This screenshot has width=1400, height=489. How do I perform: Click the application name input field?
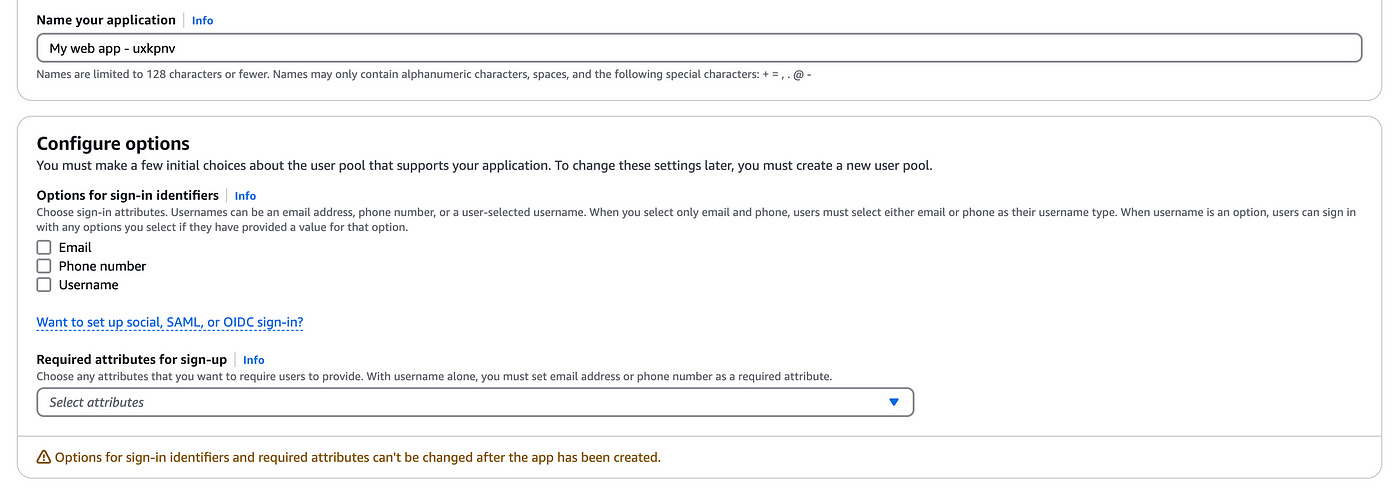[699, 48]
